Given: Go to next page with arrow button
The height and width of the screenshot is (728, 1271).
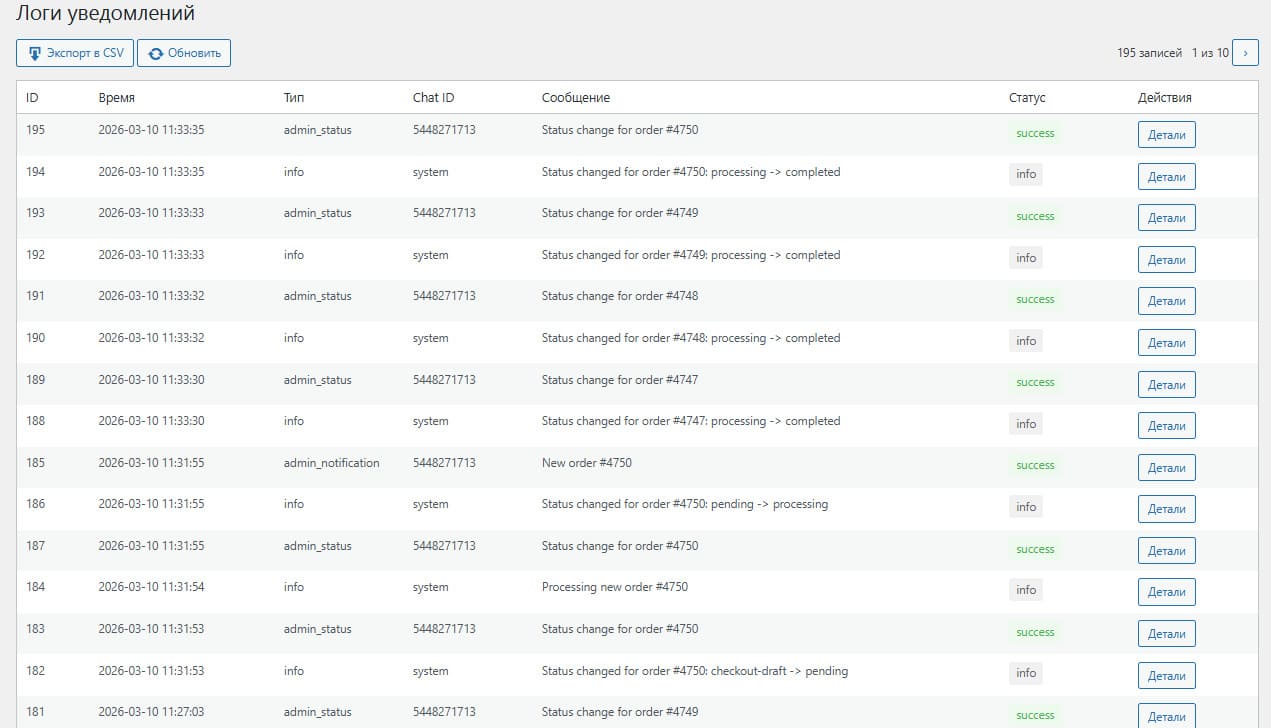Looking at the screenshot, I should tap(1245, 53).
